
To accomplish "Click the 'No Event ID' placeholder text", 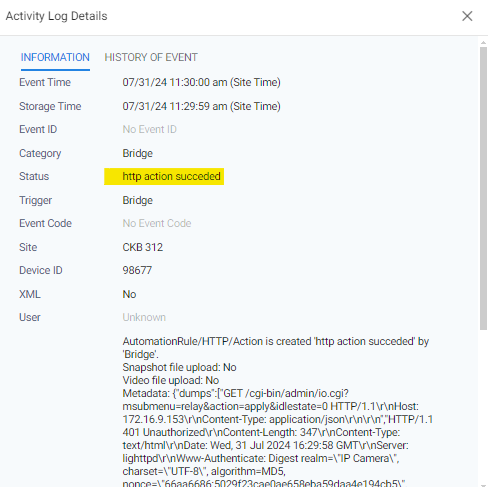I will (149, 129).
